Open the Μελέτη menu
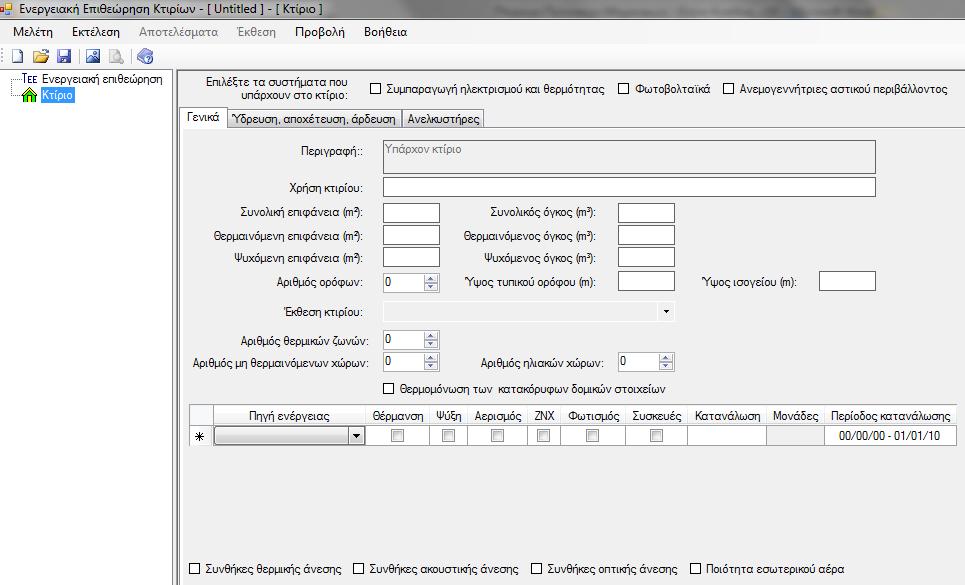The image size is (965, 585). (33, 32)
